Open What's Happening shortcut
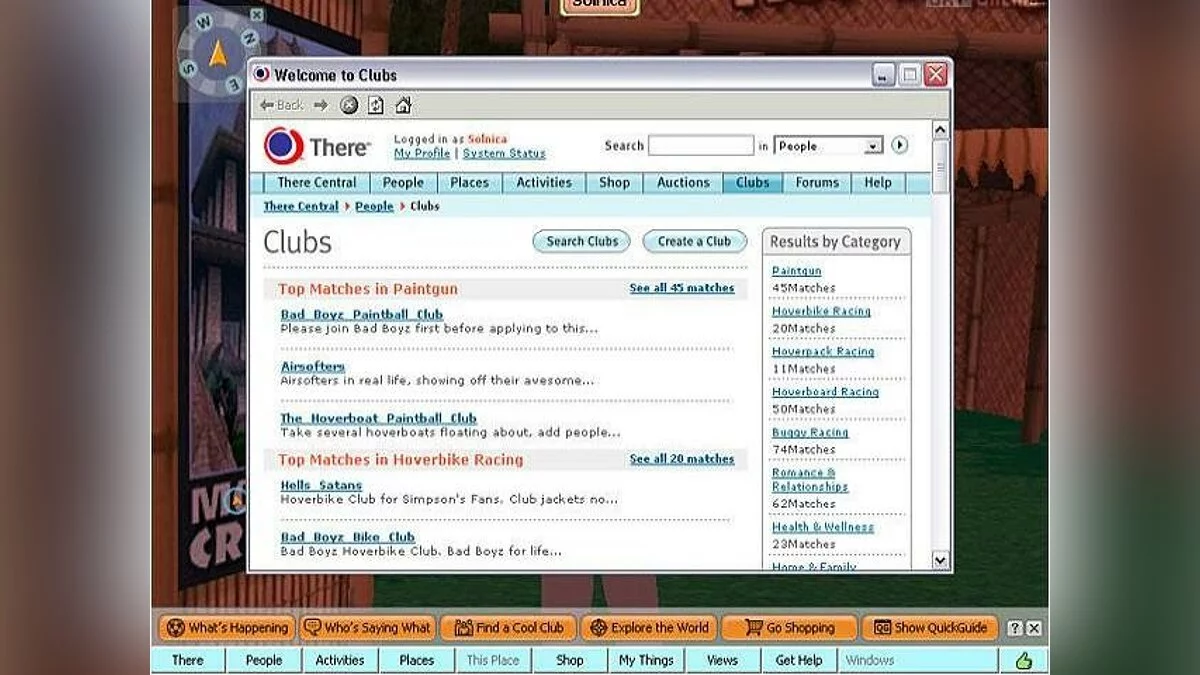This screenshot has width=1200, height=675. (227, 628)
